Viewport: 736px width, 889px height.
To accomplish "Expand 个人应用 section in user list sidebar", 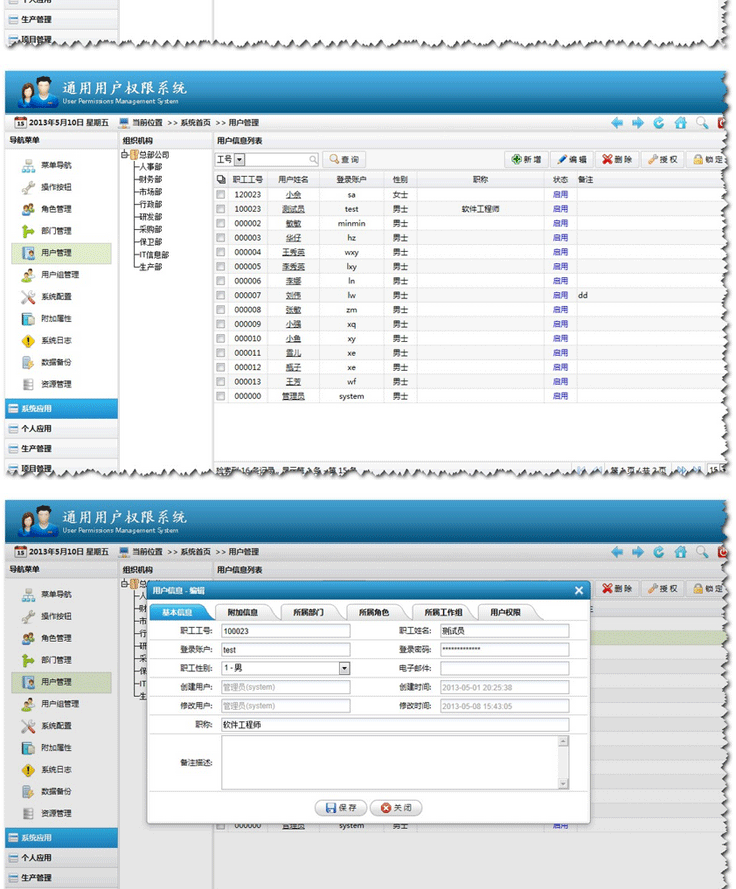I will (61, 429).
